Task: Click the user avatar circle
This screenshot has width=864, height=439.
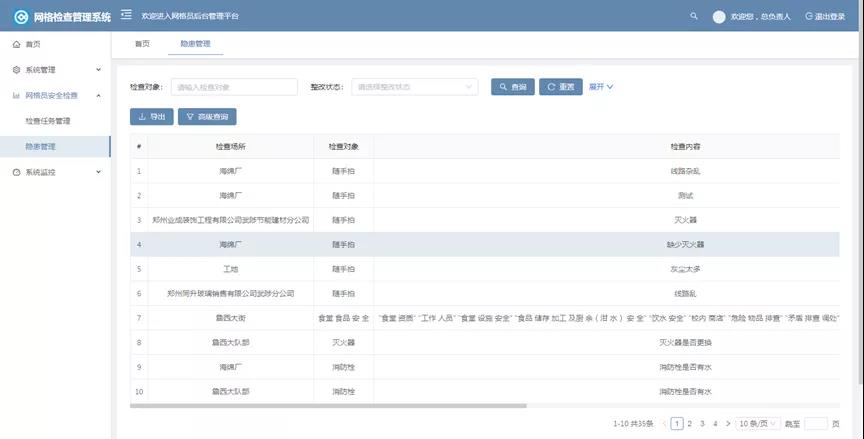Action: 718,17
